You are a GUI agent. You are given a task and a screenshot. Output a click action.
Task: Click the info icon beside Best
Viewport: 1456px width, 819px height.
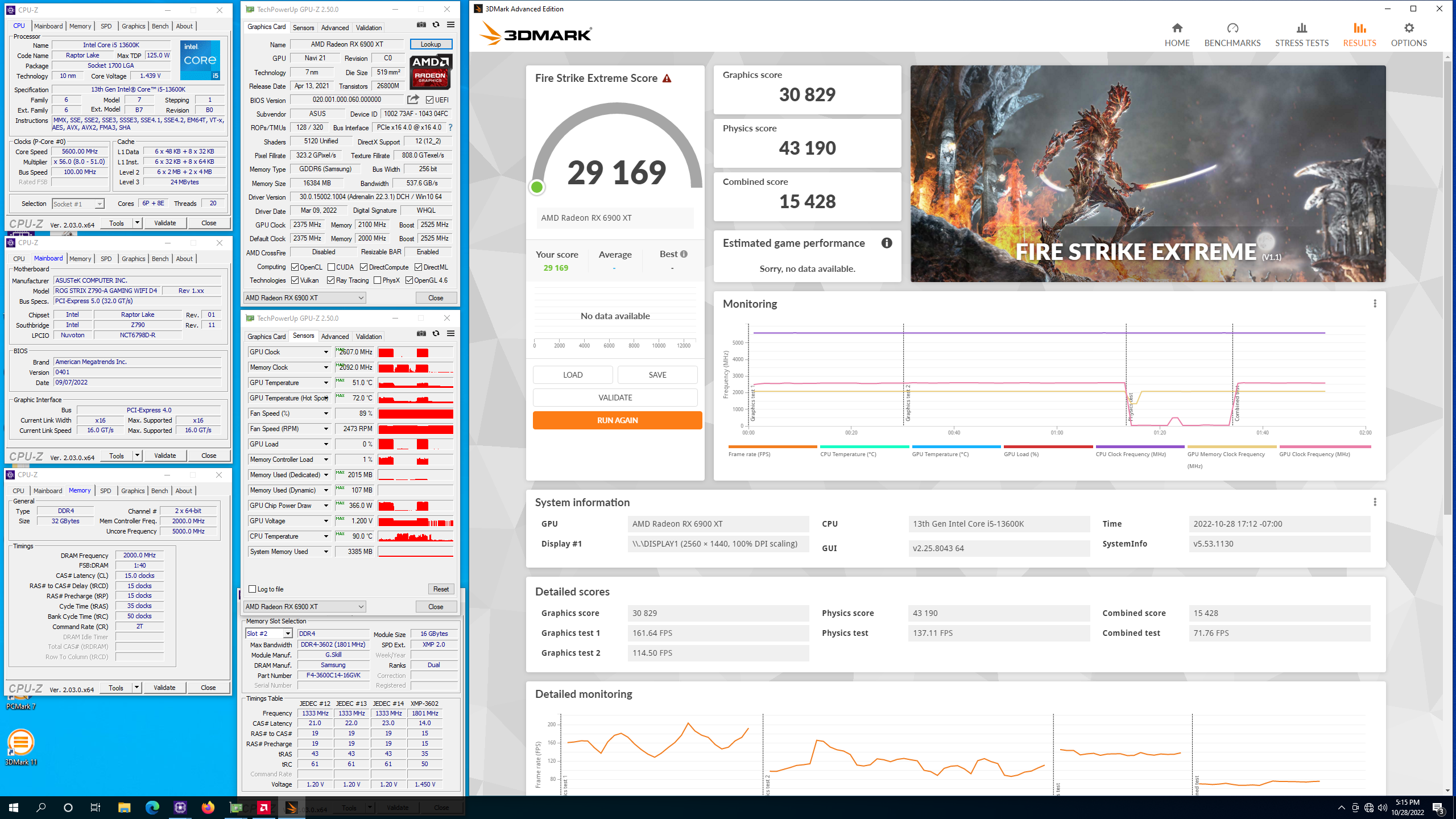click(x=684, y=254)
